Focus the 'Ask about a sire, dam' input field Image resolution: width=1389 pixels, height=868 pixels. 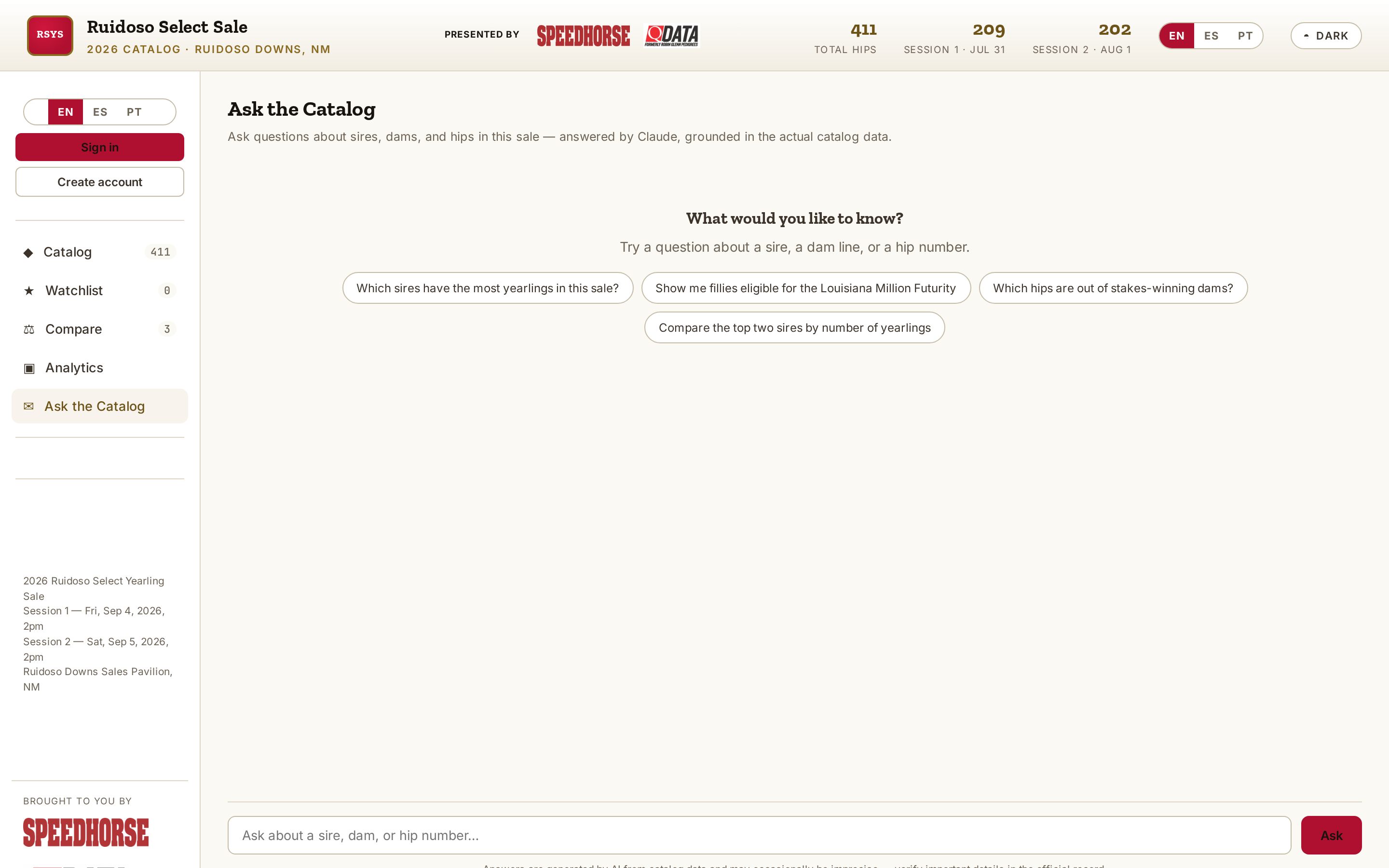[759, 835]
